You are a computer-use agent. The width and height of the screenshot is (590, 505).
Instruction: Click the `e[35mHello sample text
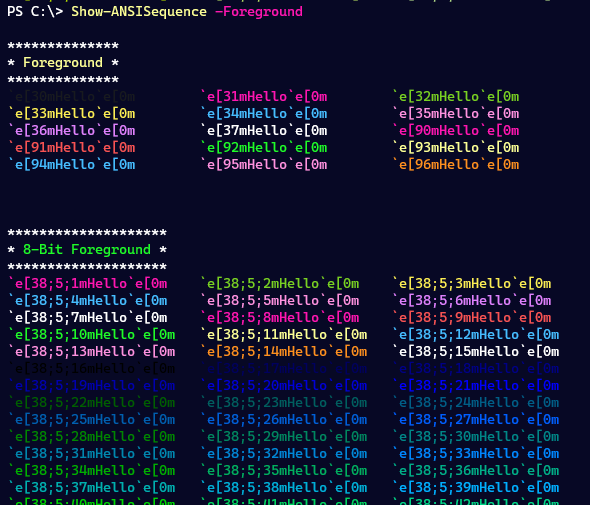[x=456, y=114]
